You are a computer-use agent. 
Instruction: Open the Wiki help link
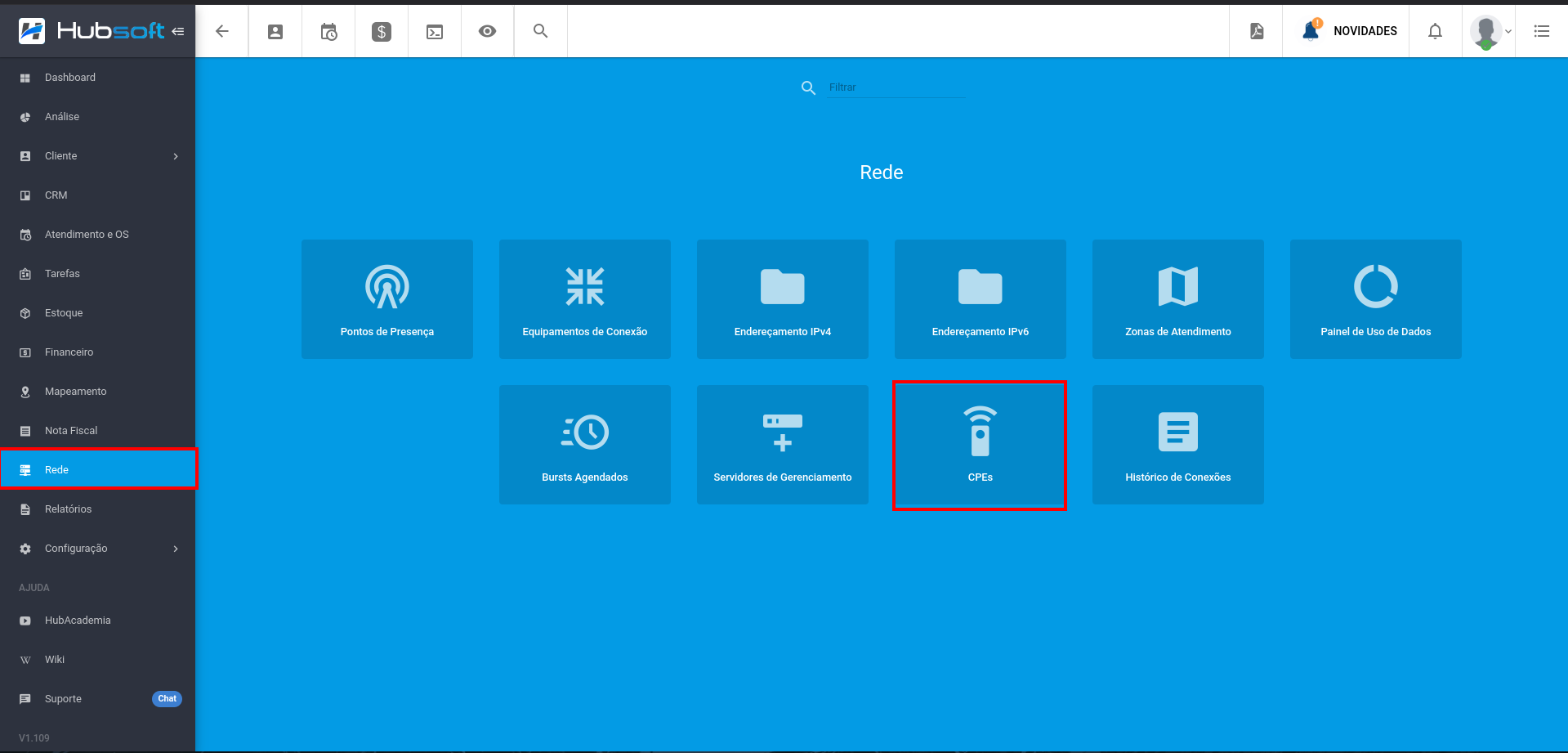pos(98,660)
